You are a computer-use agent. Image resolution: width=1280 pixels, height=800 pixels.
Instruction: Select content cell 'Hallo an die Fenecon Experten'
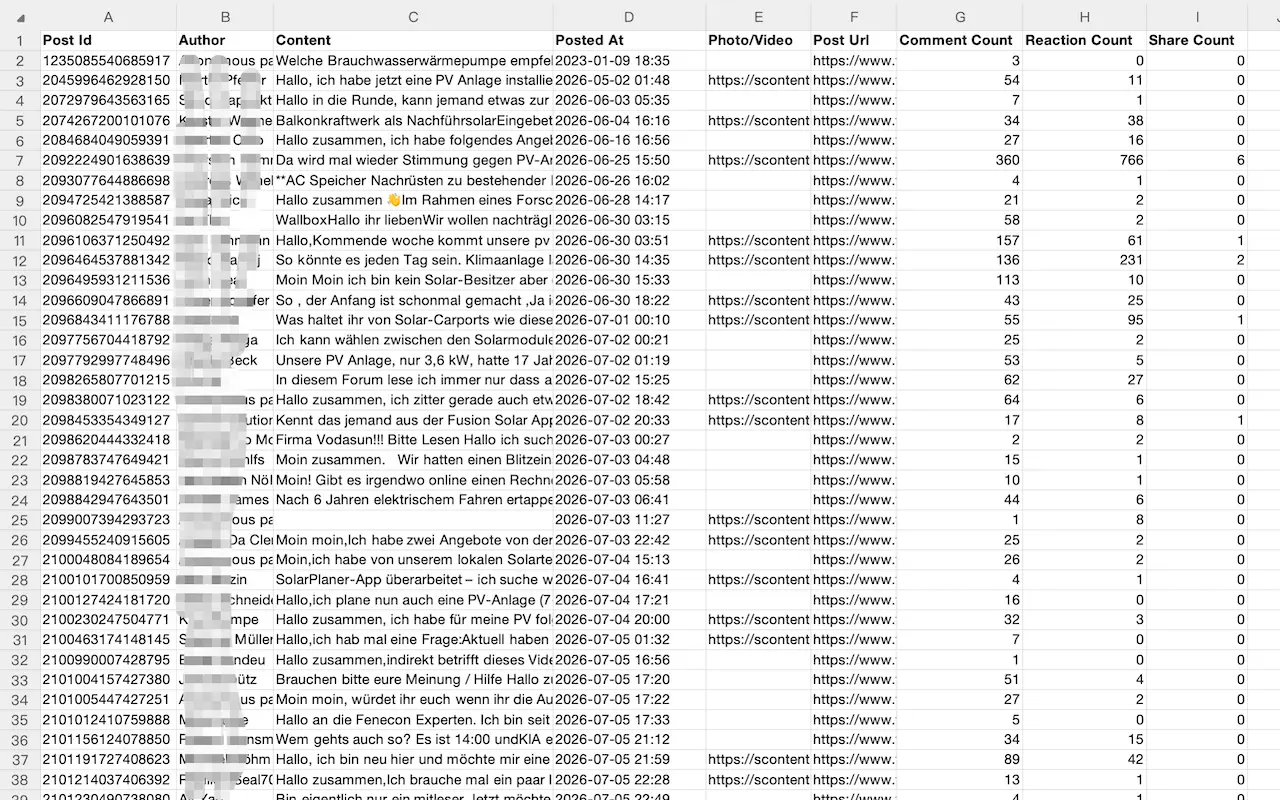[x=413, y=720]
